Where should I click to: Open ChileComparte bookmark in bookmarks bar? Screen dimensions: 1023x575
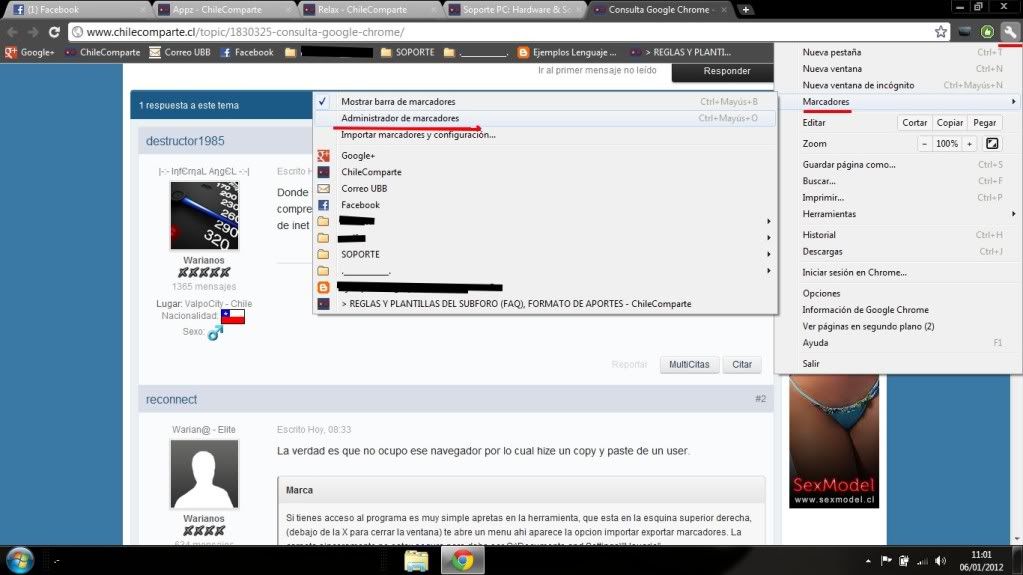coord(103,52)
